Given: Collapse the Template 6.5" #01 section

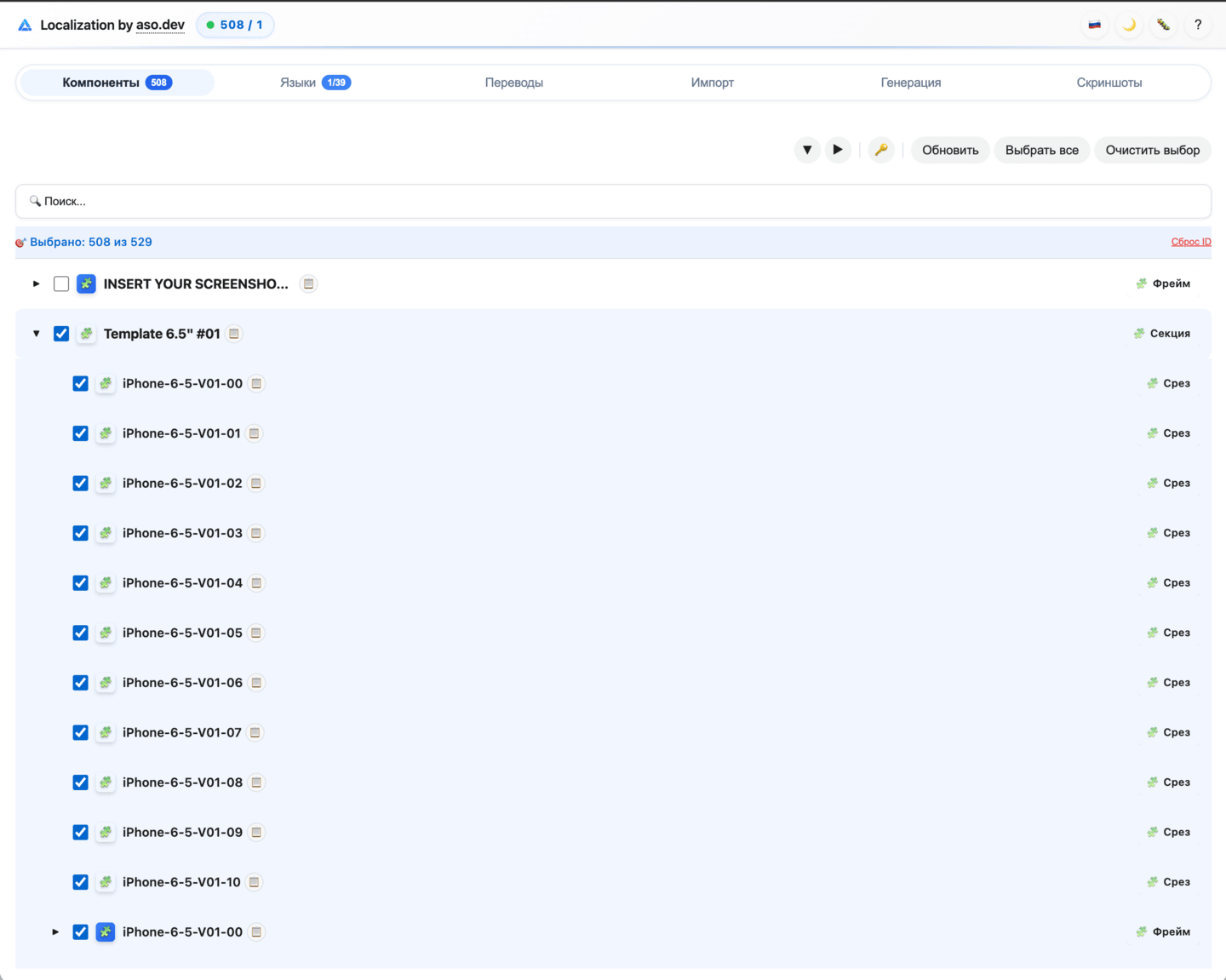Looking at the screenshot, I should tap(36, 334).
